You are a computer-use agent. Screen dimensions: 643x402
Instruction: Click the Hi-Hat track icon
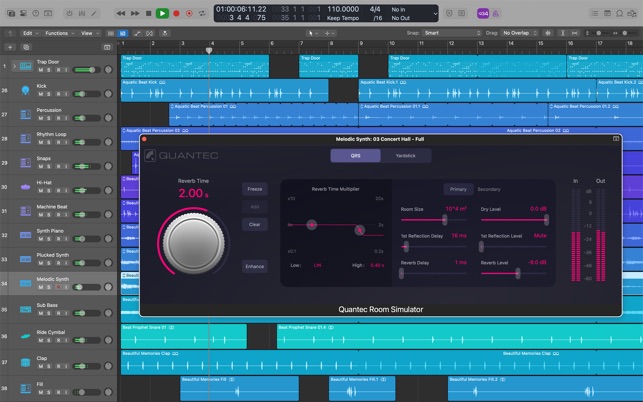pos(23,187)
